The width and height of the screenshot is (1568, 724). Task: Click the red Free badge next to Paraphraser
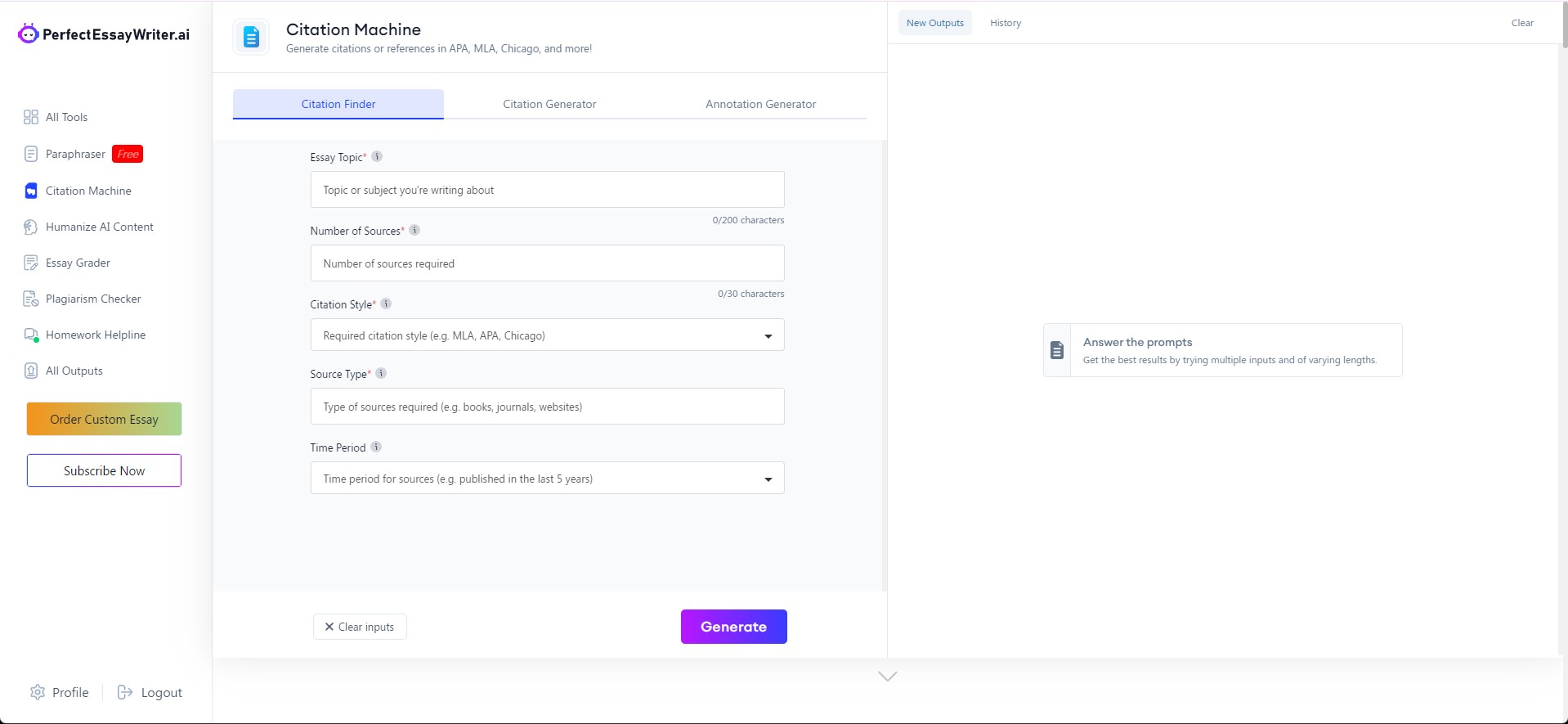(x=128, y=154)
